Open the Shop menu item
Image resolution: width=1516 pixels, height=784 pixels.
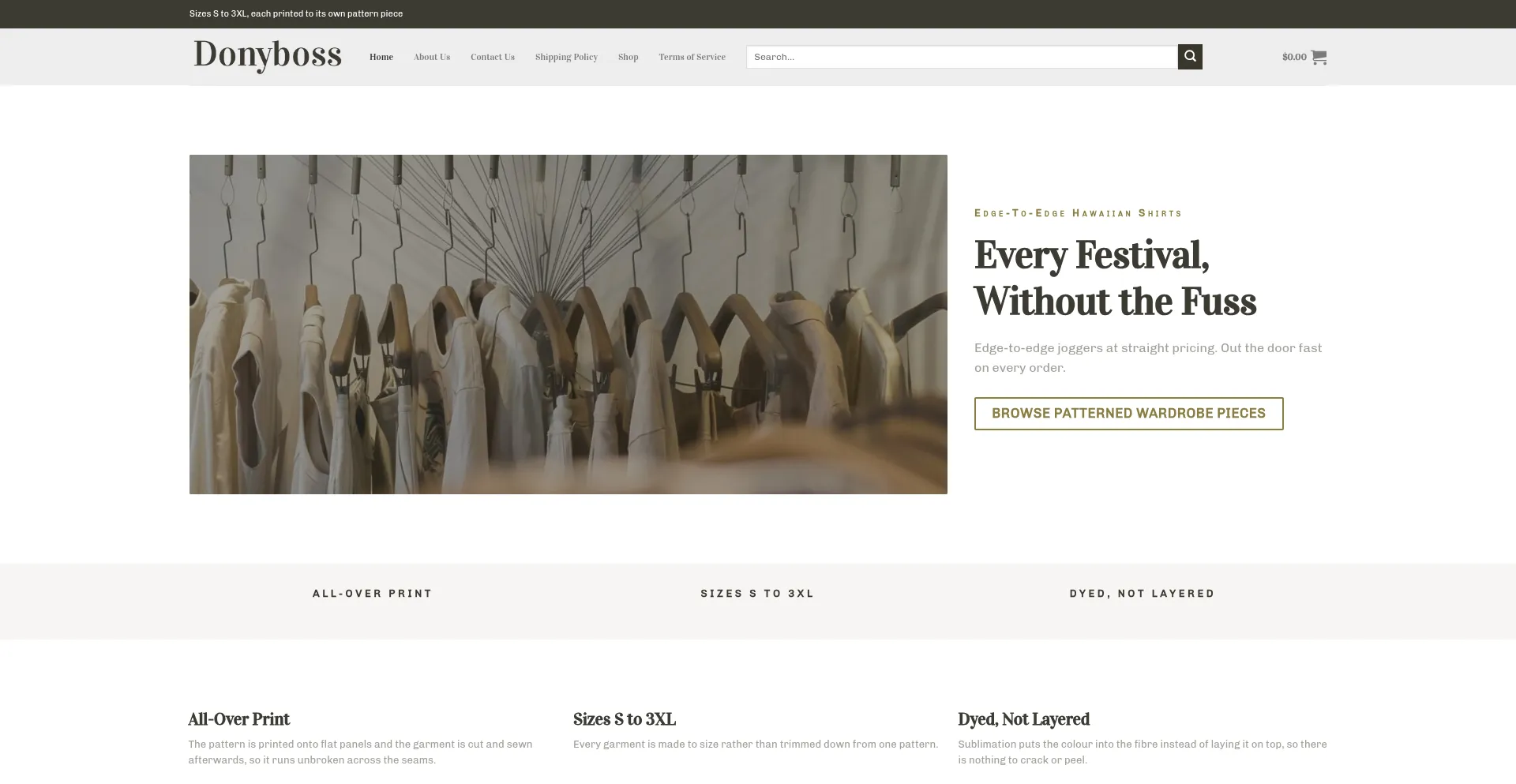629,57
